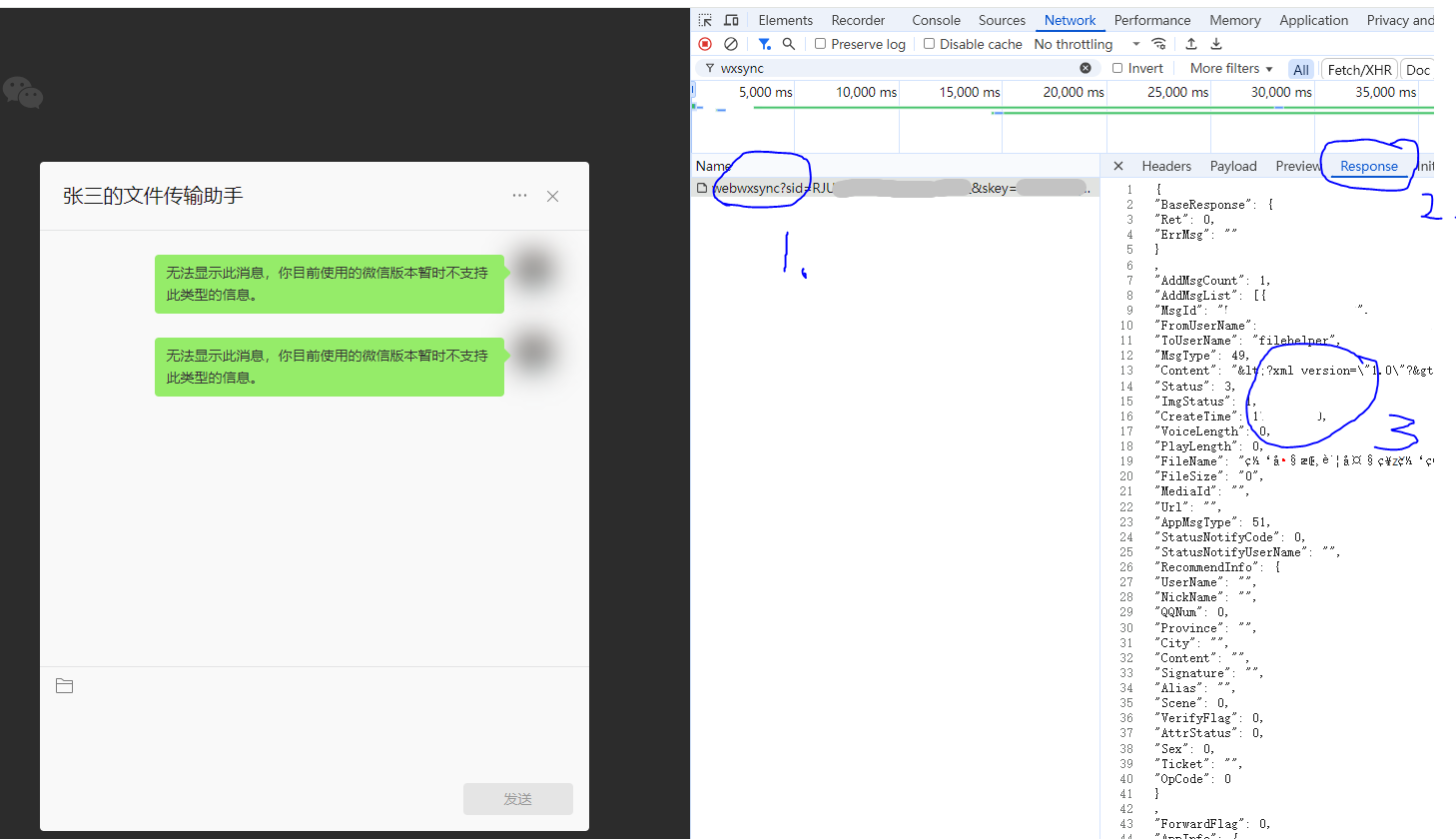1456x839 pixels.
Task: Click the Name column header
Action: click(x=713, y=166)
